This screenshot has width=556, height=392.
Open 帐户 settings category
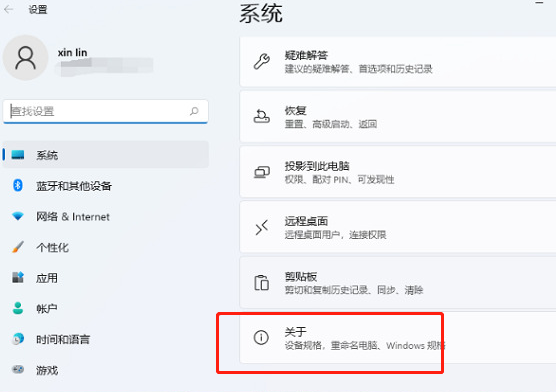pyautogui.click(x=106, y=309)
